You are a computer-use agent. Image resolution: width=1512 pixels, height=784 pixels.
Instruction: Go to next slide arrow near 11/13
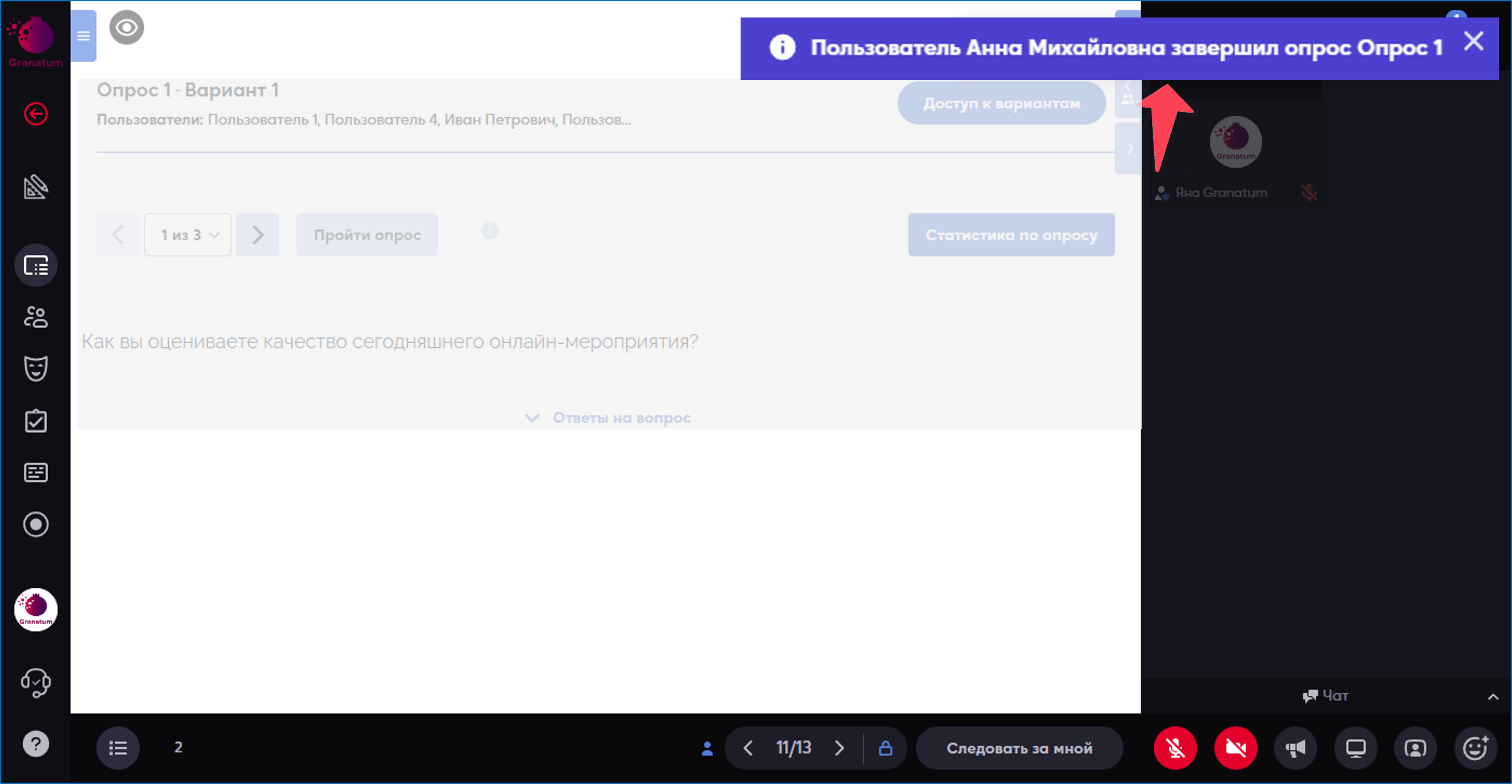tap(839, 748)
